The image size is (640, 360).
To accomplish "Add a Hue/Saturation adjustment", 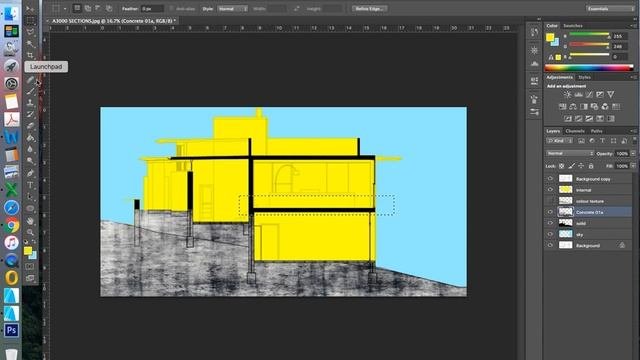I will 562,107.
